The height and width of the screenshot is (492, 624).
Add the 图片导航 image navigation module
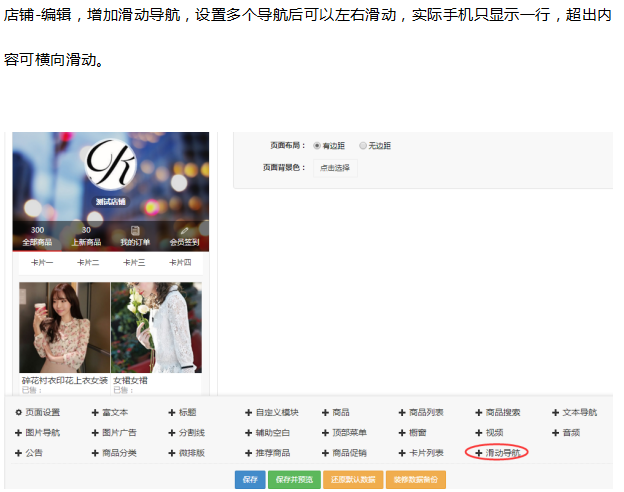(37, 432)
